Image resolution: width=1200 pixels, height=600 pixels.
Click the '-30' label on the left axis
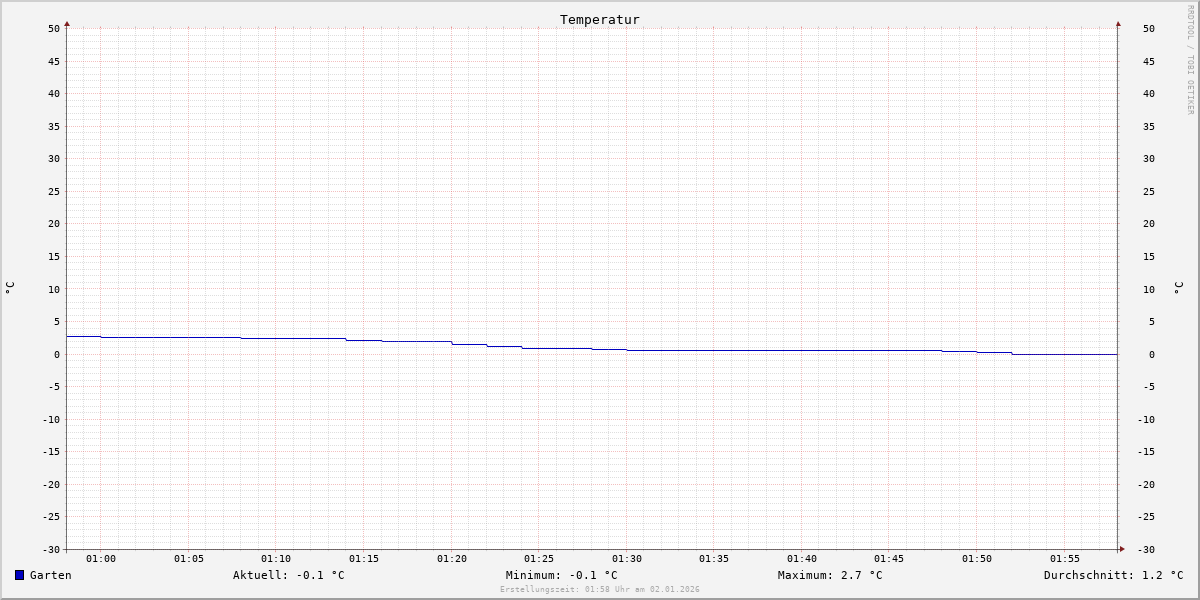pos(51,549)
